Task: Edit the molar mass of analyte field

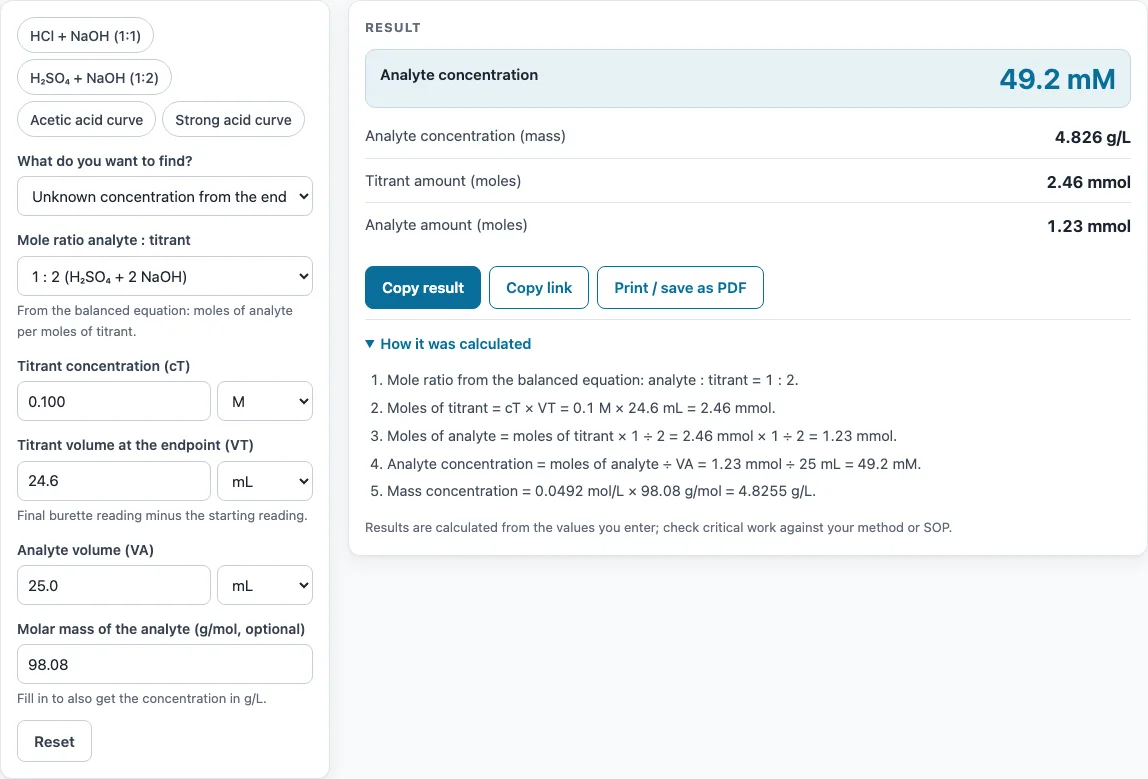Action: [165, 664]
